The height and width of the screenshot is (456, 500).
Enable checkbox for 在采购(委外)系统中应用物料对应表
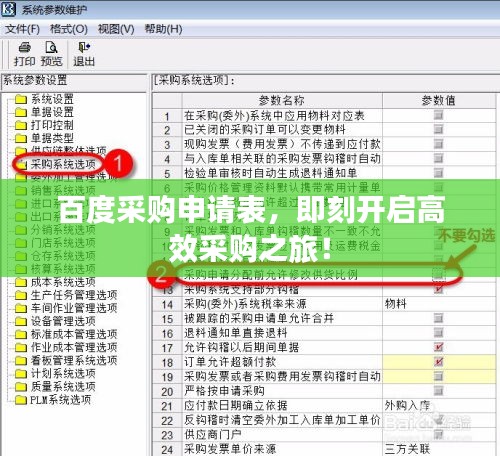coord(438,115)
